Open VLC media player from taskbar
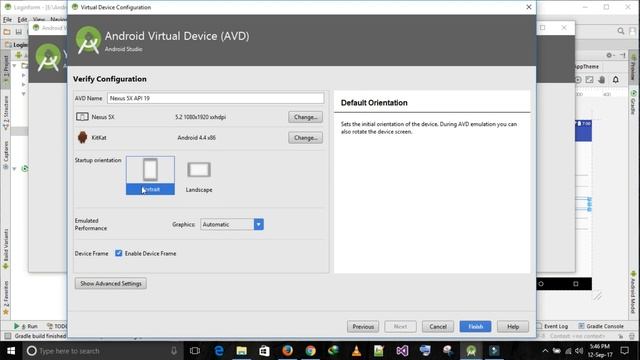 (356, 351)
